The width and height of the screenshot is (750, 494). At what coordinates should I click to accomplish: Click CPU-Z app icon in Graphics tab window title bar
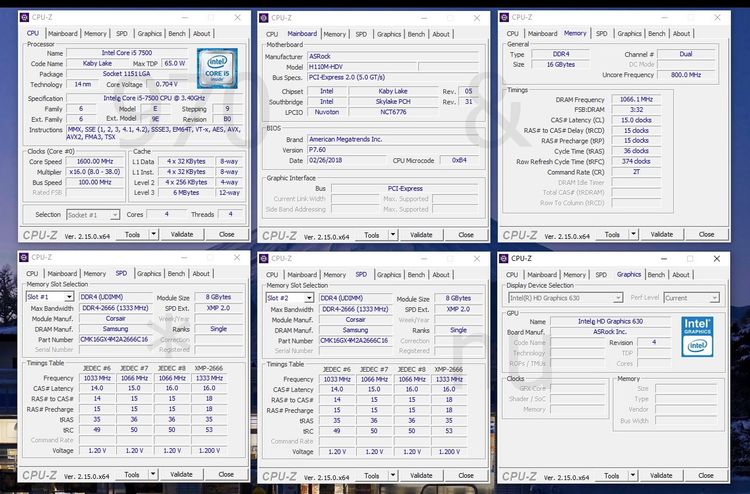click(x=503, y=259)
